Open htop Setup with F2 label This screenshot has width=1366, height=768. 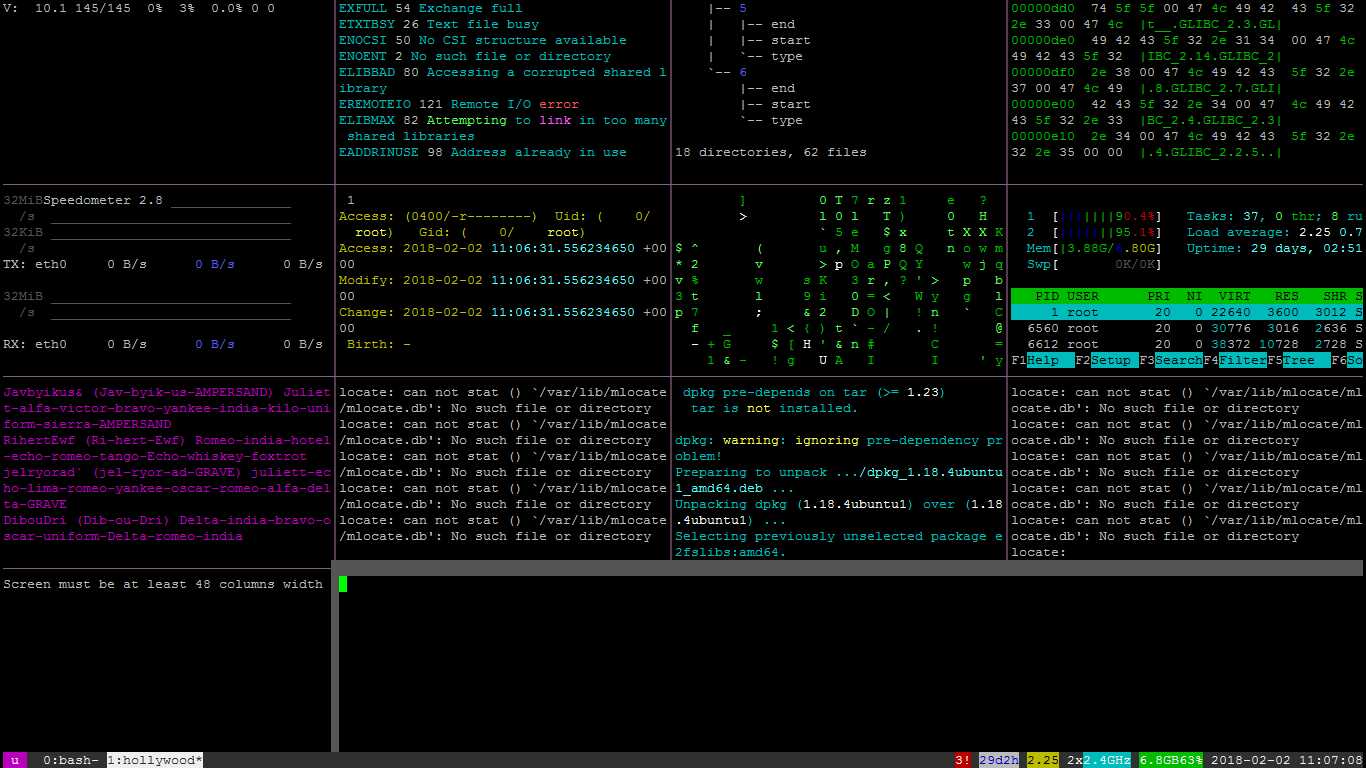pyautogui.click(x=1107, y=360)
